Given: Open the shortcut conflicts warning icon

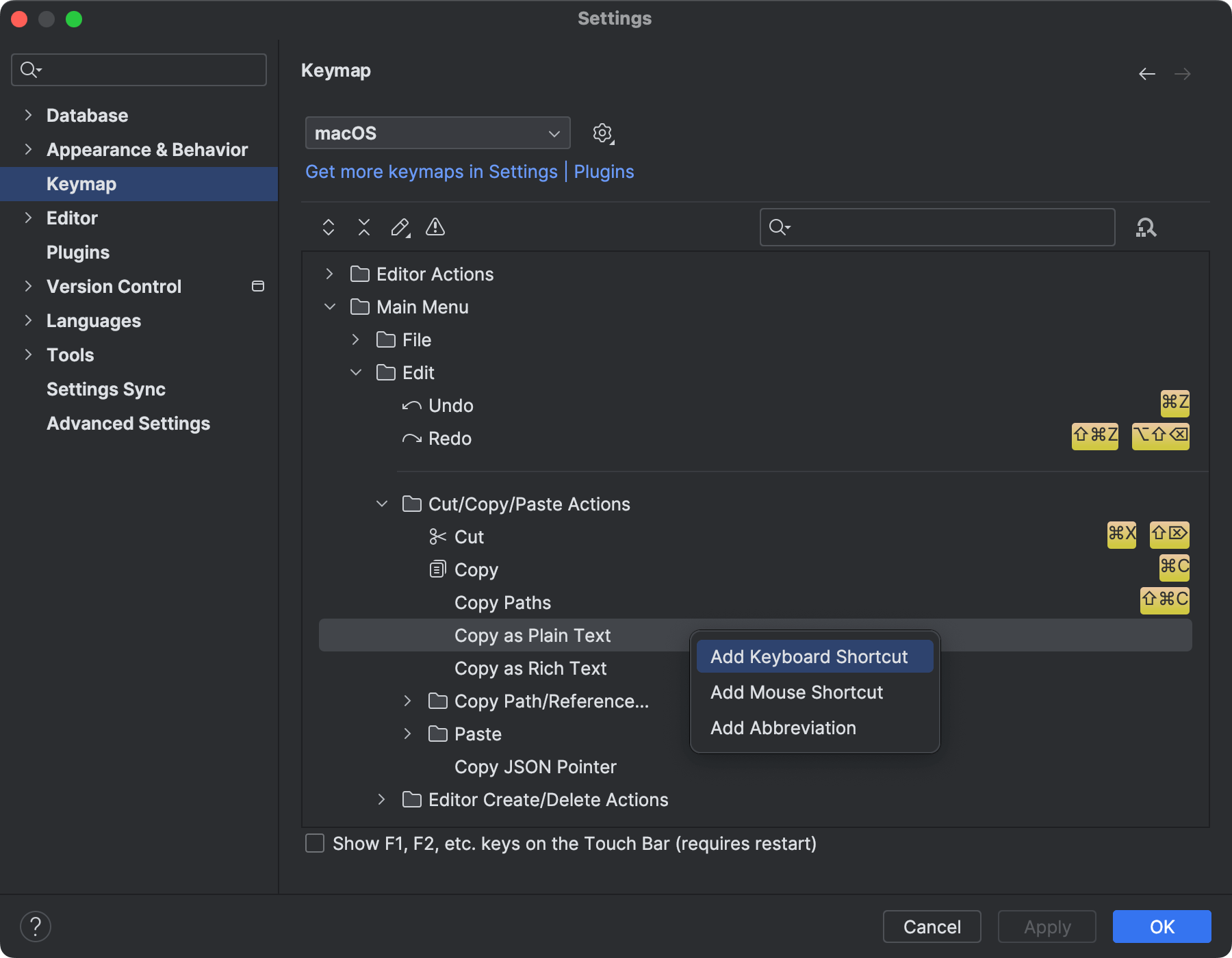Looking at the screenshot, I should coord(435,227).
